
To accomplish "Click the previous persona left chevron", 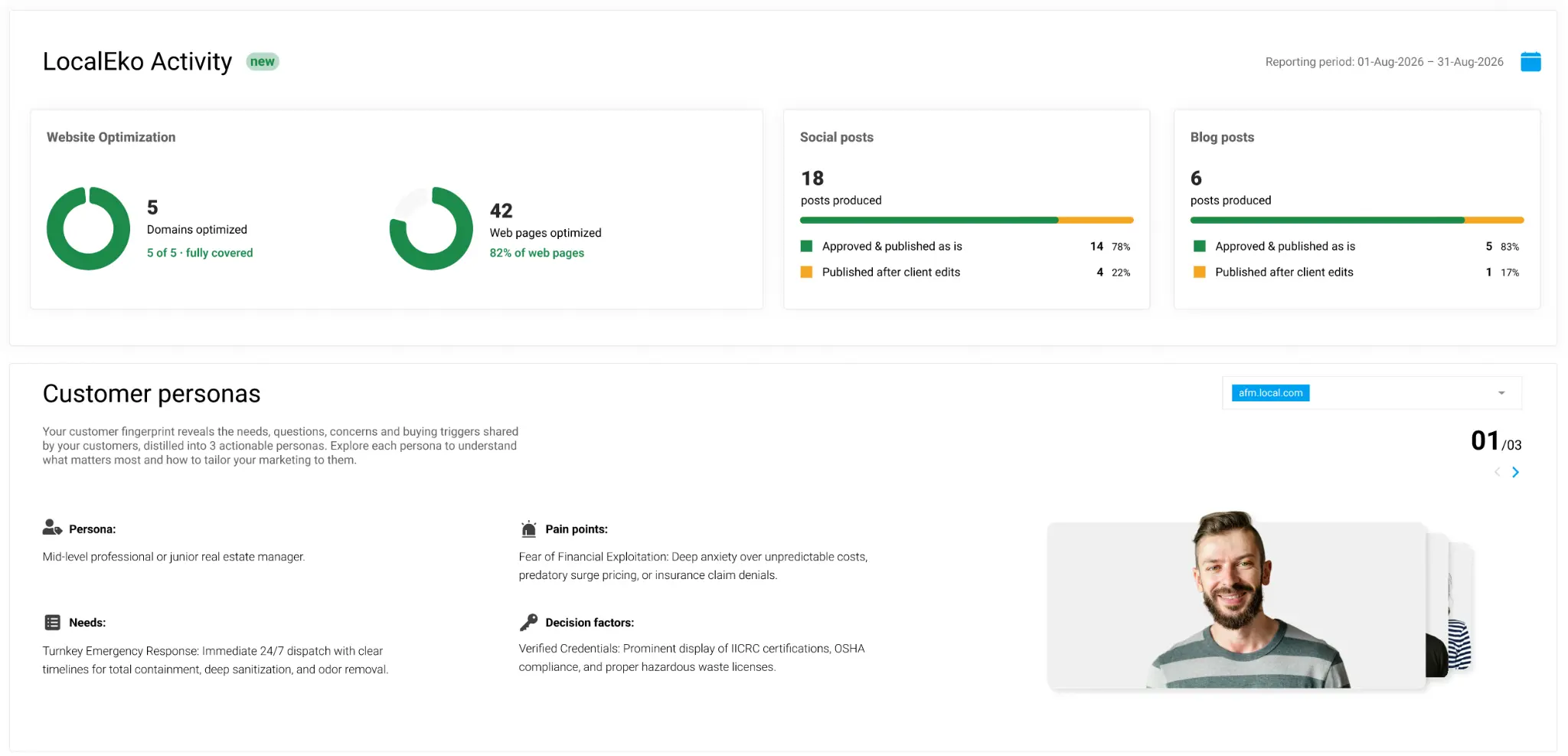I will pos(1497,472).
